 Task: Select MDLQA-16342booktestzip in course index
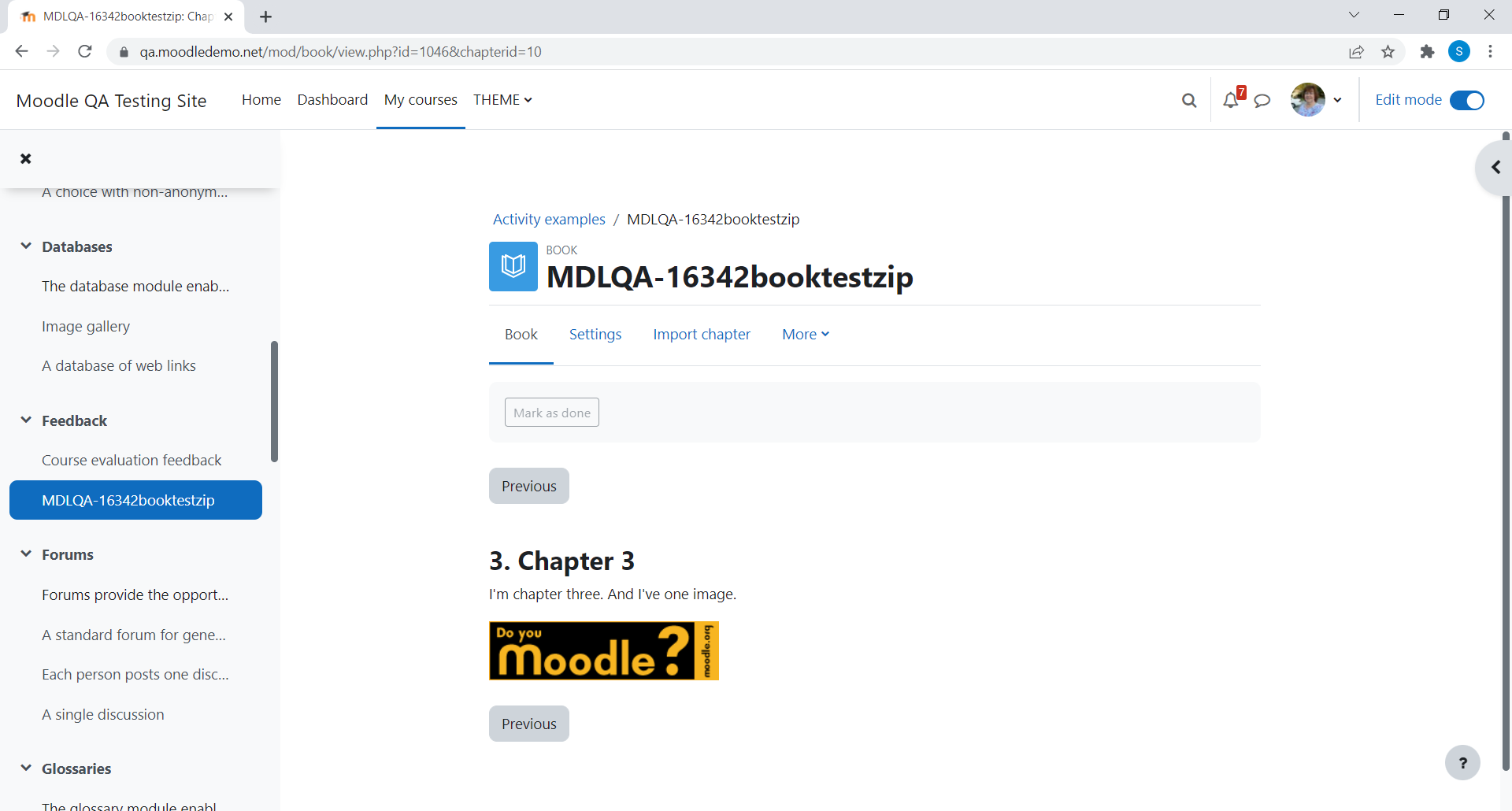click(135, 500)
